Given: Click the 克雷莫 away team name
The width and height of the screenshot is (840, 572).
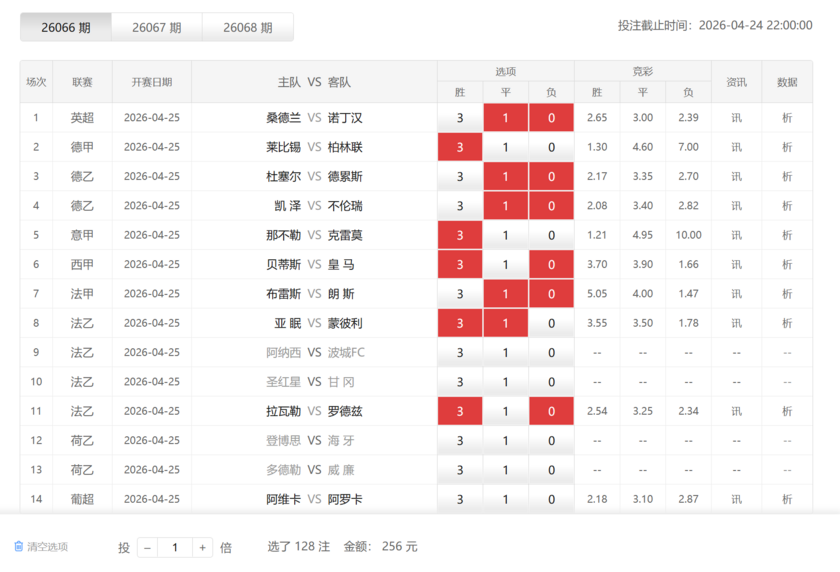Looking at the screenshot, I should click(345, 235).
